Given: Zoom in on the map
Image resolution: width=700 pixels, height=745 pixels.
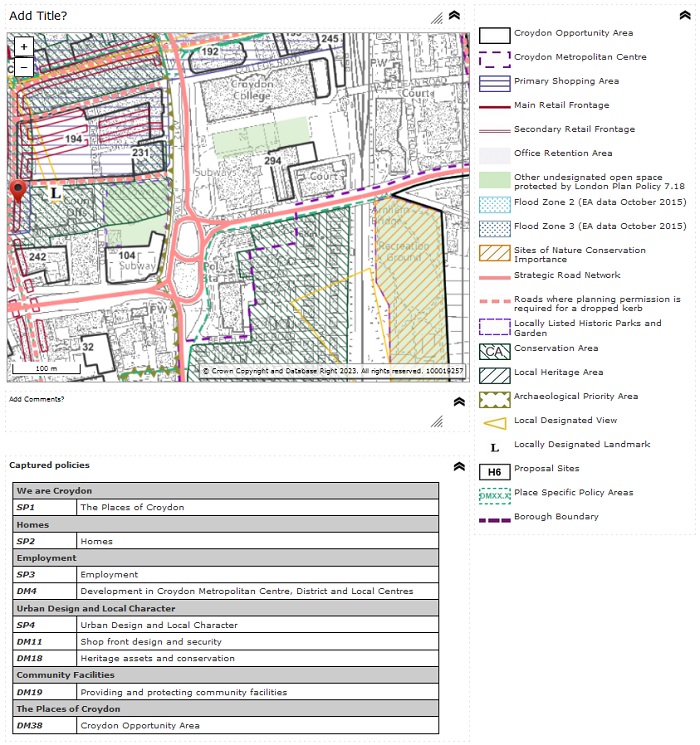Looking at the screenshot, I should pyautogui.click(x=24, y=47).
